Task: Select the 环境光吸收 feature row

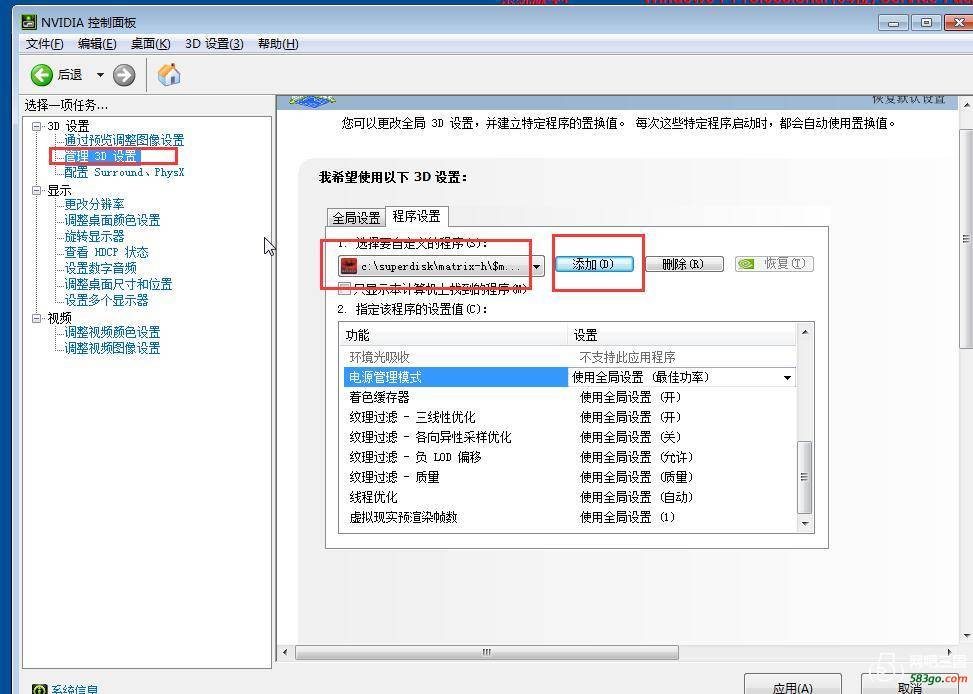Action: pyautogui.click(x=570, y=358)
